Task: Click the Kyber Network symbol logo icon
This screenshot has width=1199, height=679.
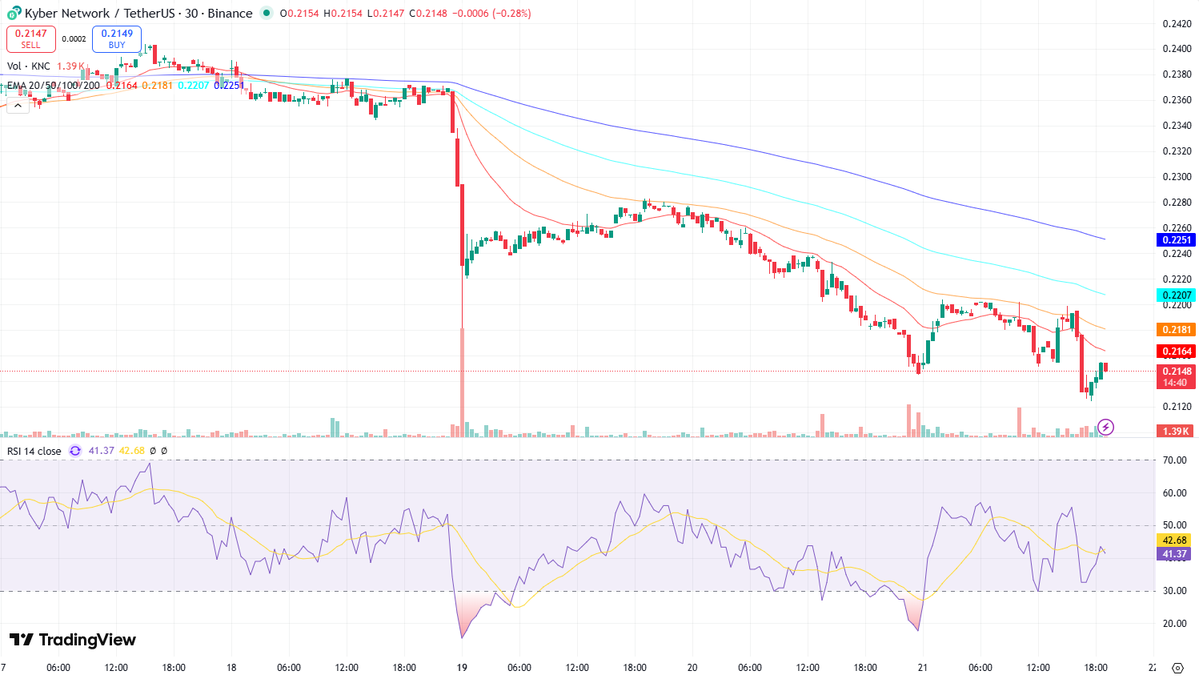Action: pyautogui.click(x=13, y=14)
